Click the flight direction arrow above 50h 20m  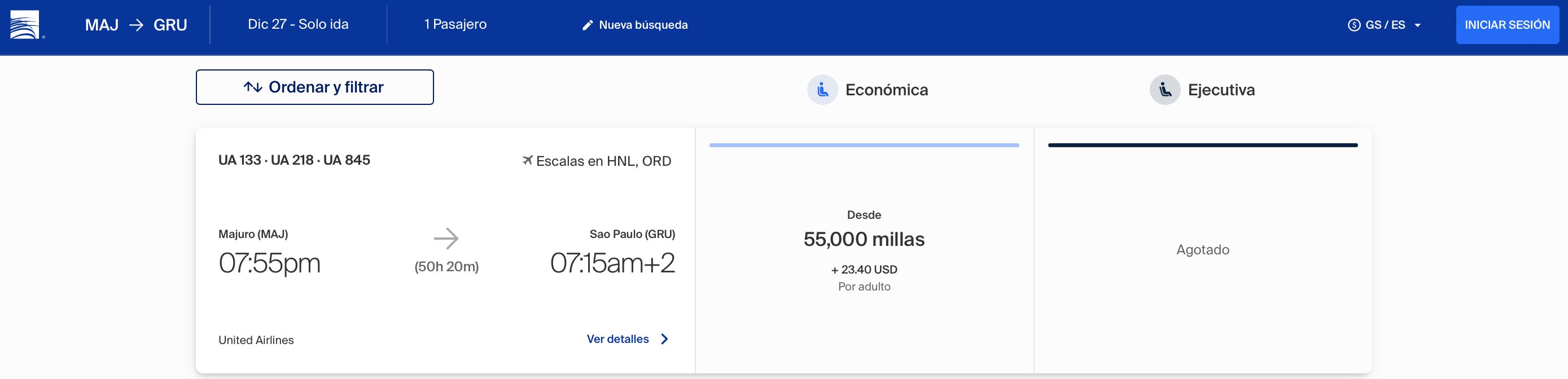(x=446, y=239)
